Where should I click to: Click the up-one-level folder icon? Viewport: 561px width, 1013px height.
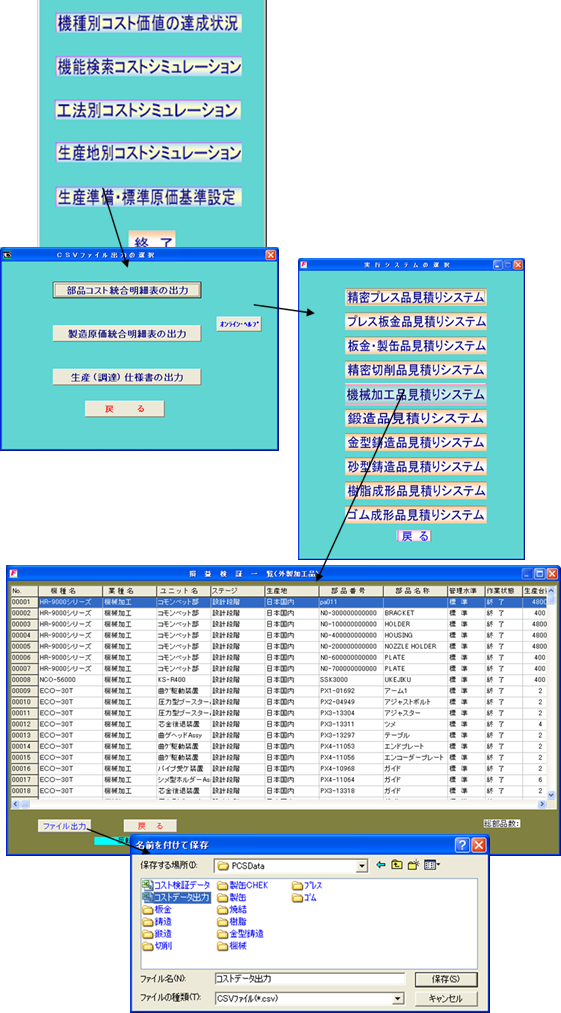[x=397, y=864]
